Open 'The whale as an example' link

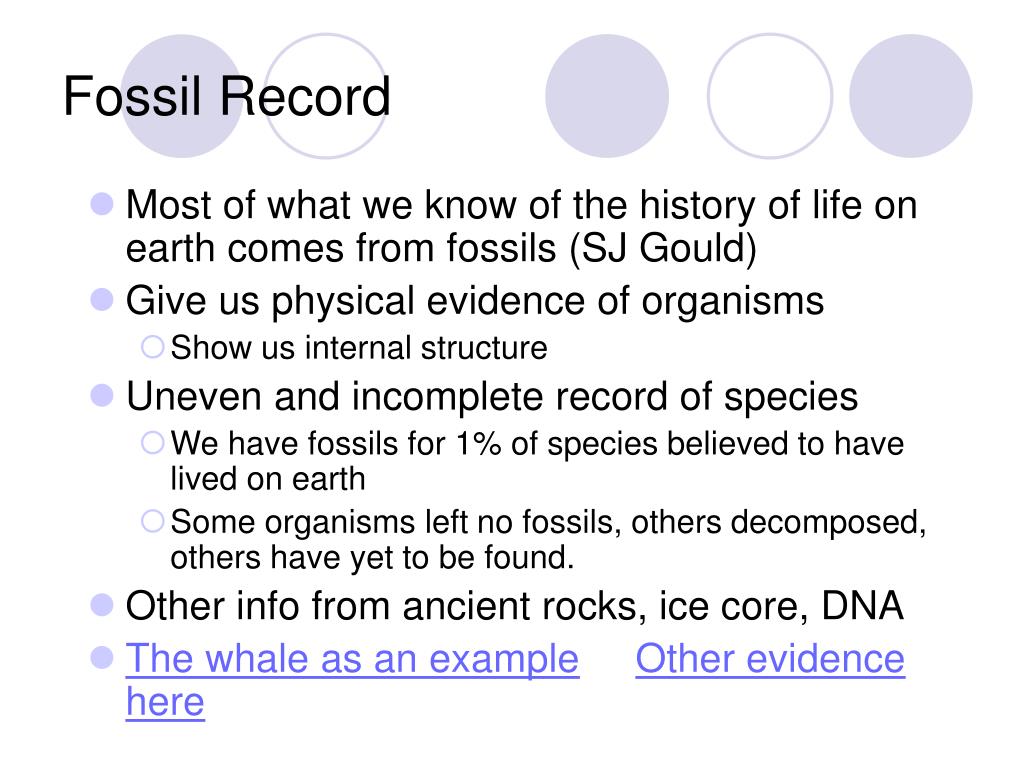coord(352,658)
